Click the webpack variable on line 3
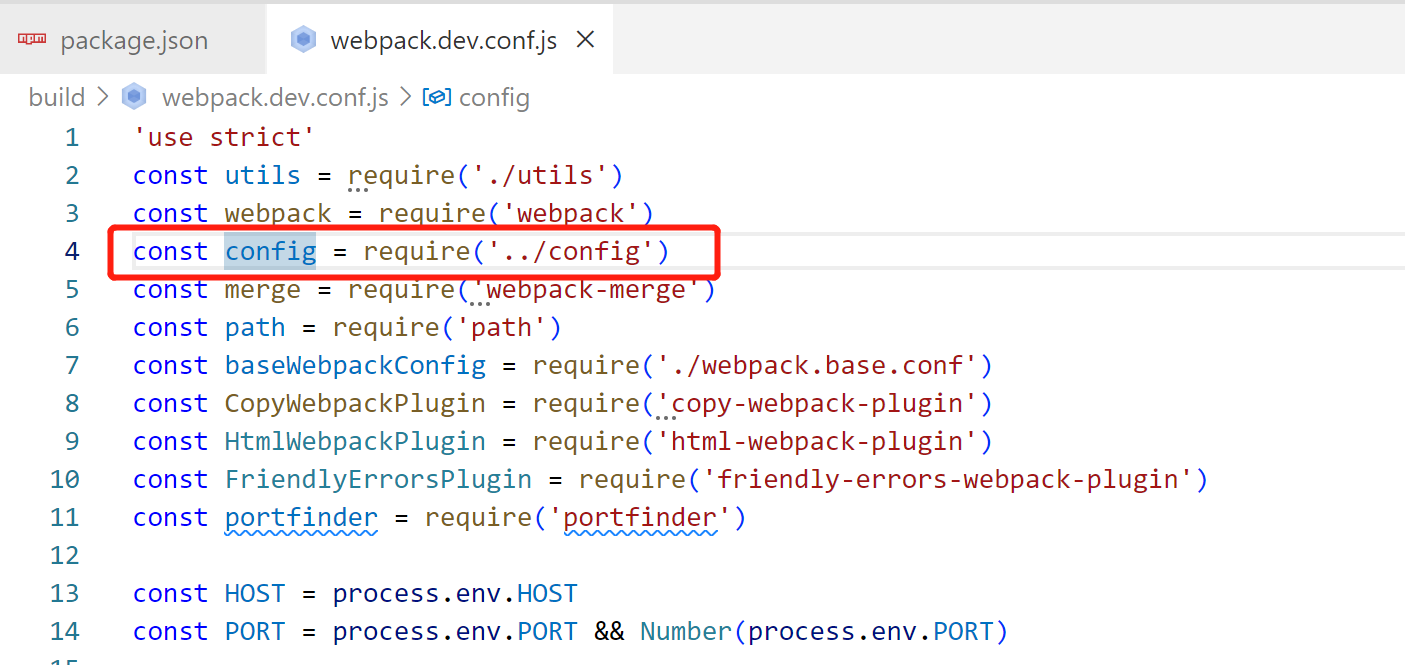 (x=278, y=213)
